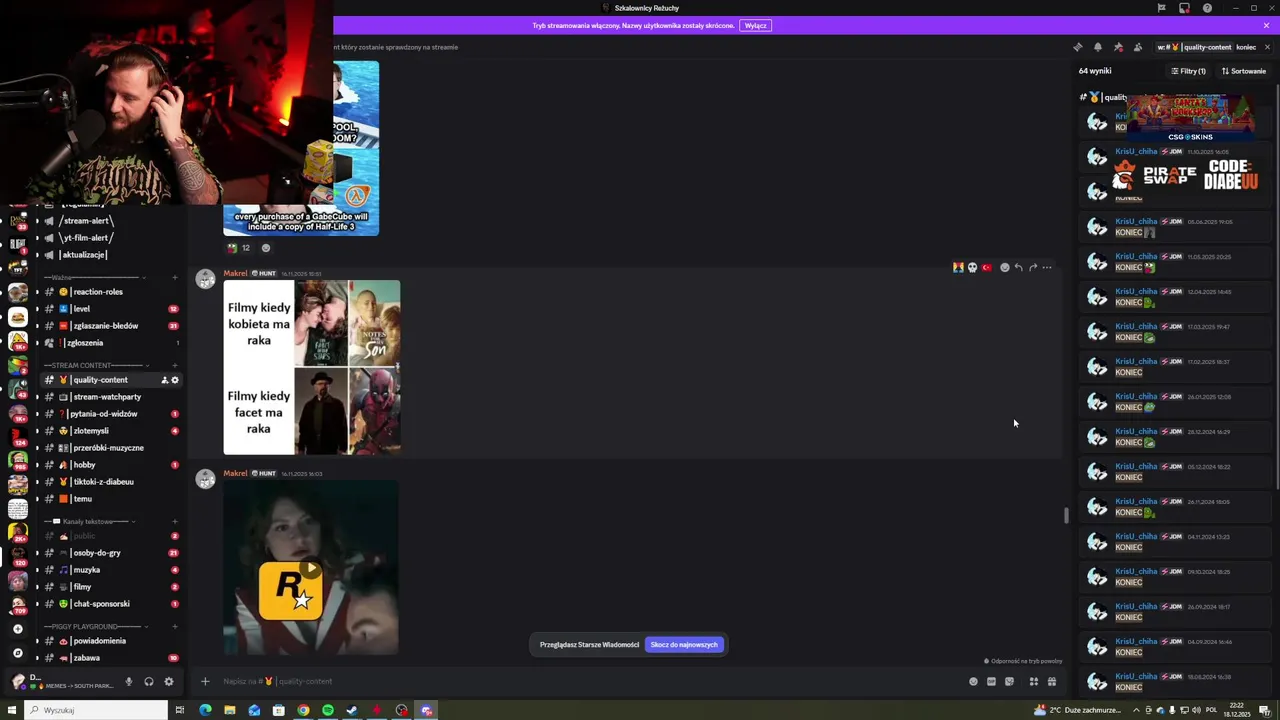The image size is (1280, 720).
Task: Invite people to quality-content channel
Action: click(164, 380)
